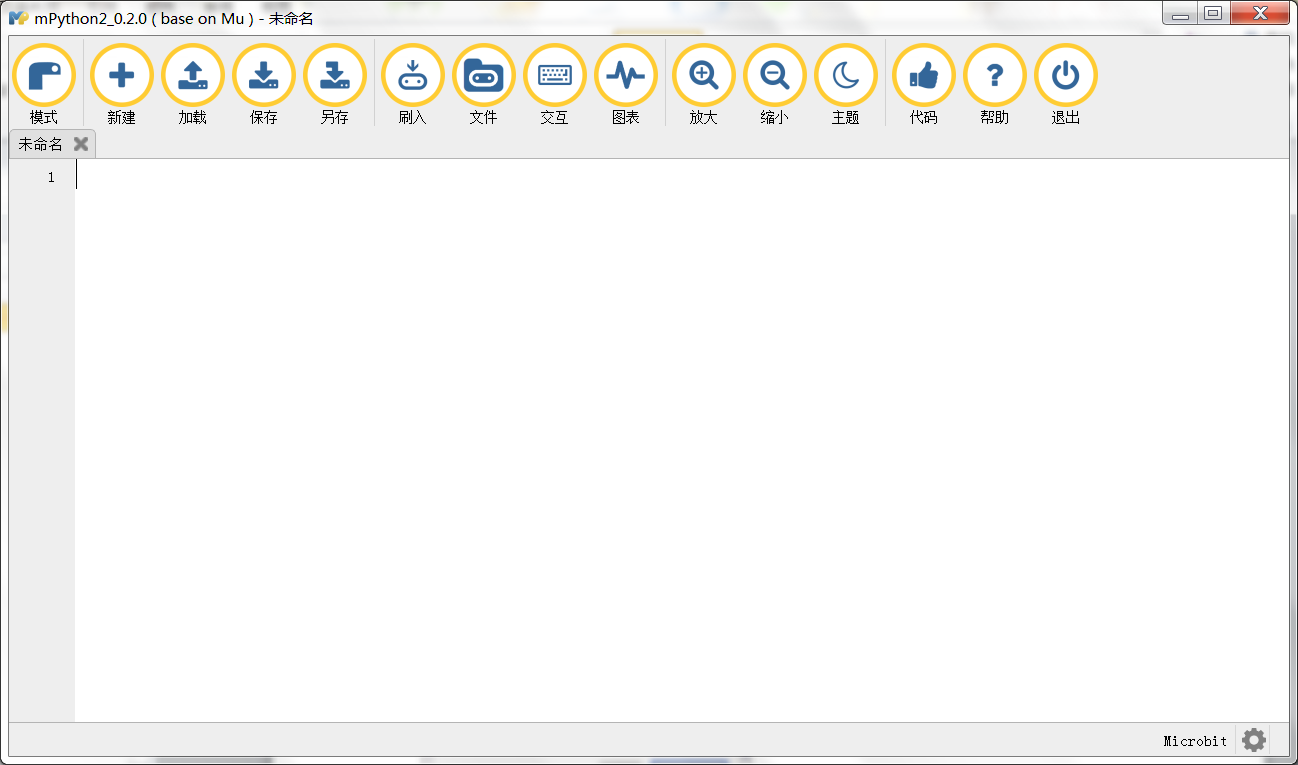The width and height of the screenshot is (1298, 765).
Task: Zoom in with 放大
Action: click(704, 84)
